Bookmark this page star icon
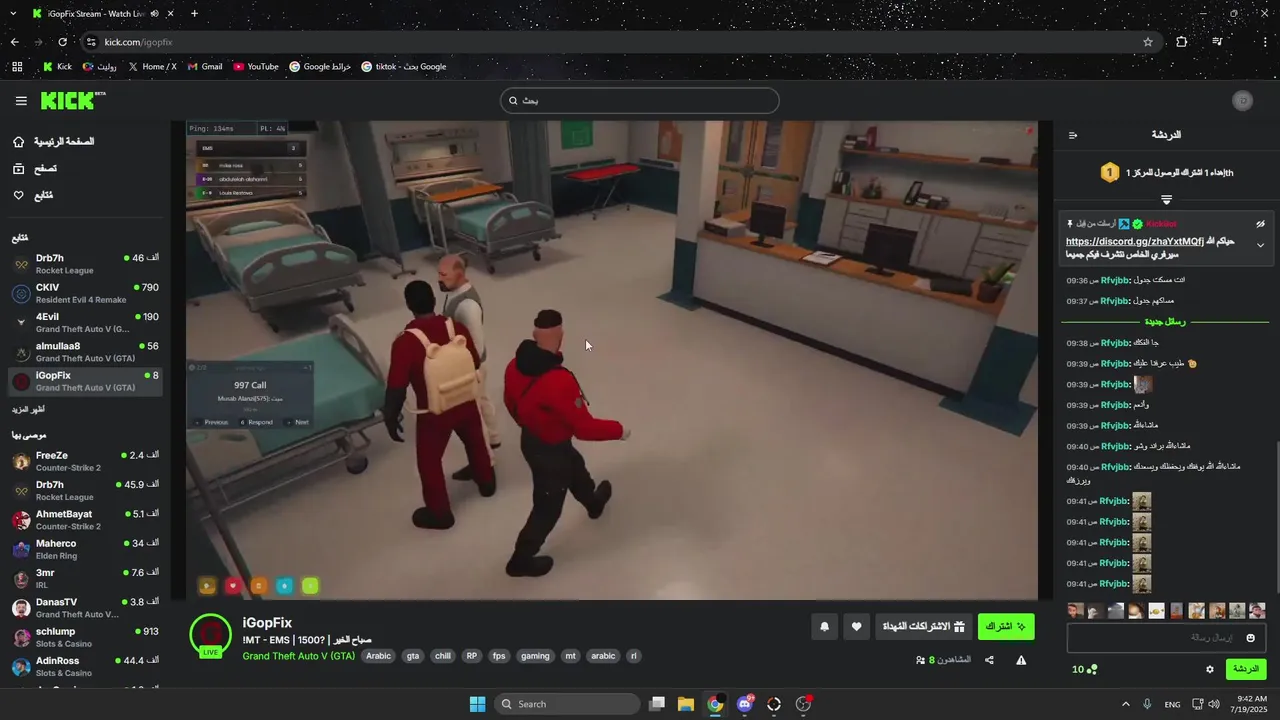This screenshot has height=720, width=1280. (x=1148, y=42)
